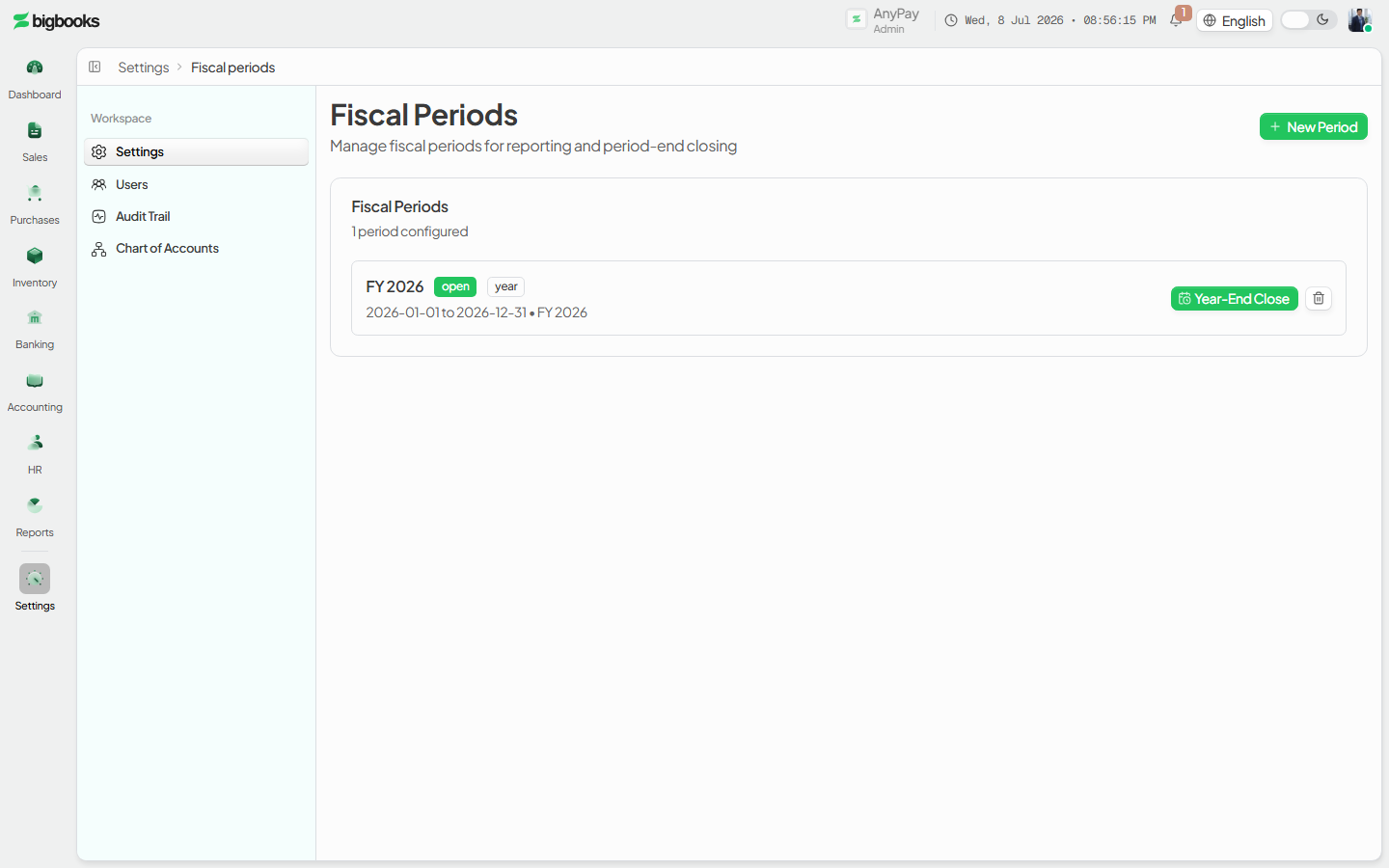Click the Settings breadcrumb link
Viewport: 1389px width, 868px height.
[x=143, y=68]
